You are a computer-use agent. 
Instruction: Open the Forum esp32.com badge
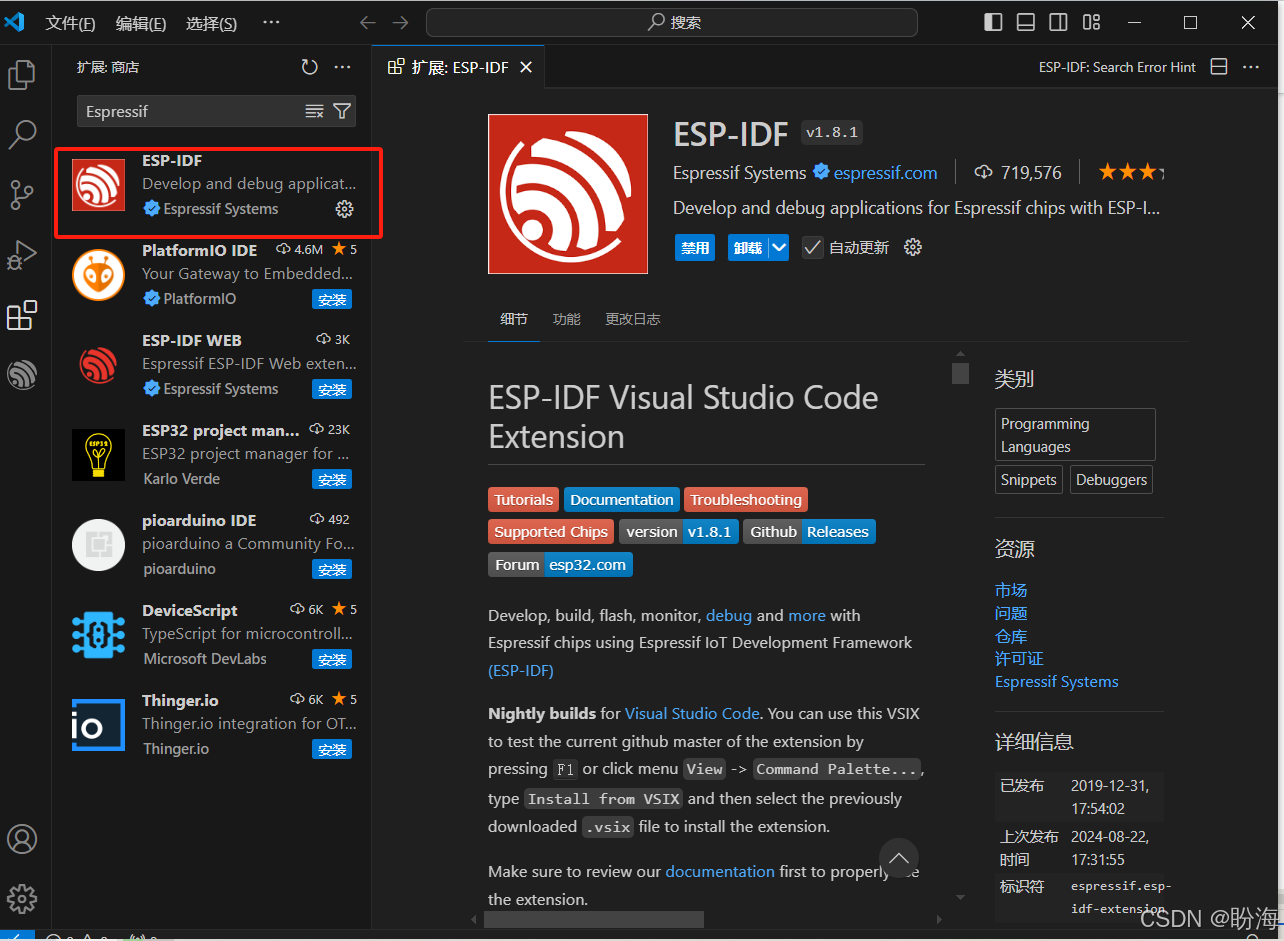pyautogui.click(x=560, y=565)
